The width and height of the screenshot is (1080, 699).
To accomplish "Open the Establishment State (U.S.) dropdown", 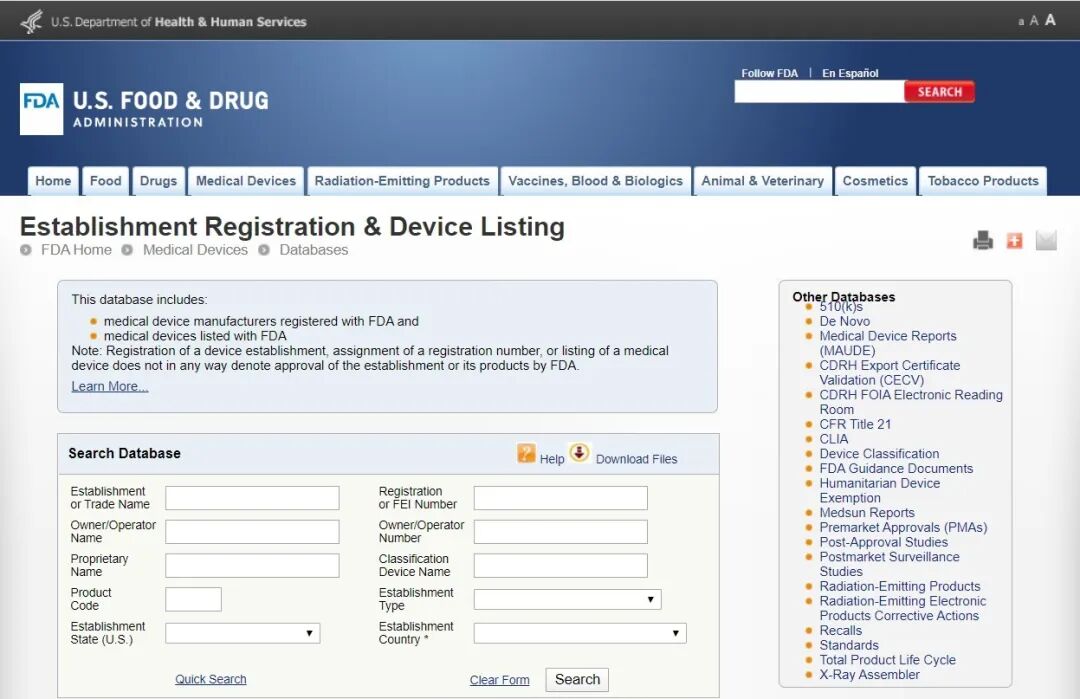I will [x=242, y=633].
